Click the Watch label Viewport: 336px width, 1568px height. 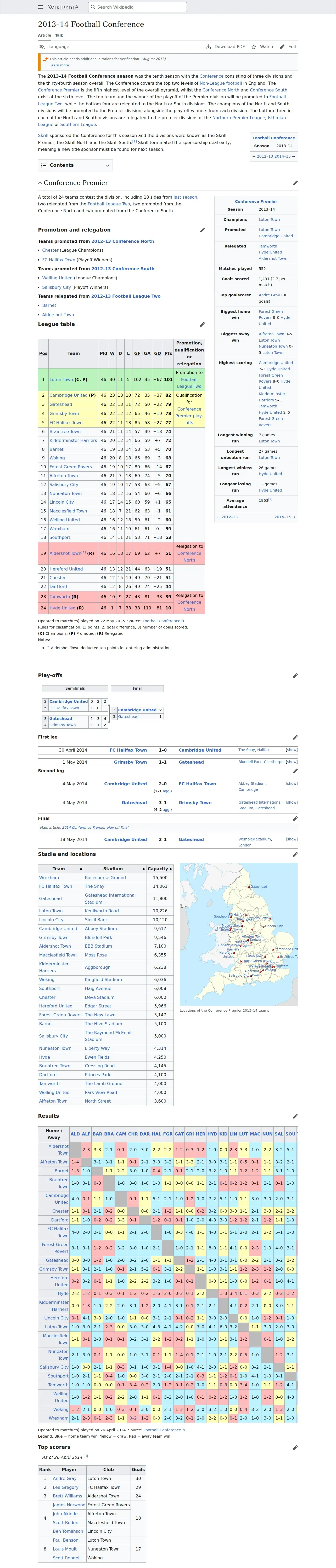[x=266, y=47]
